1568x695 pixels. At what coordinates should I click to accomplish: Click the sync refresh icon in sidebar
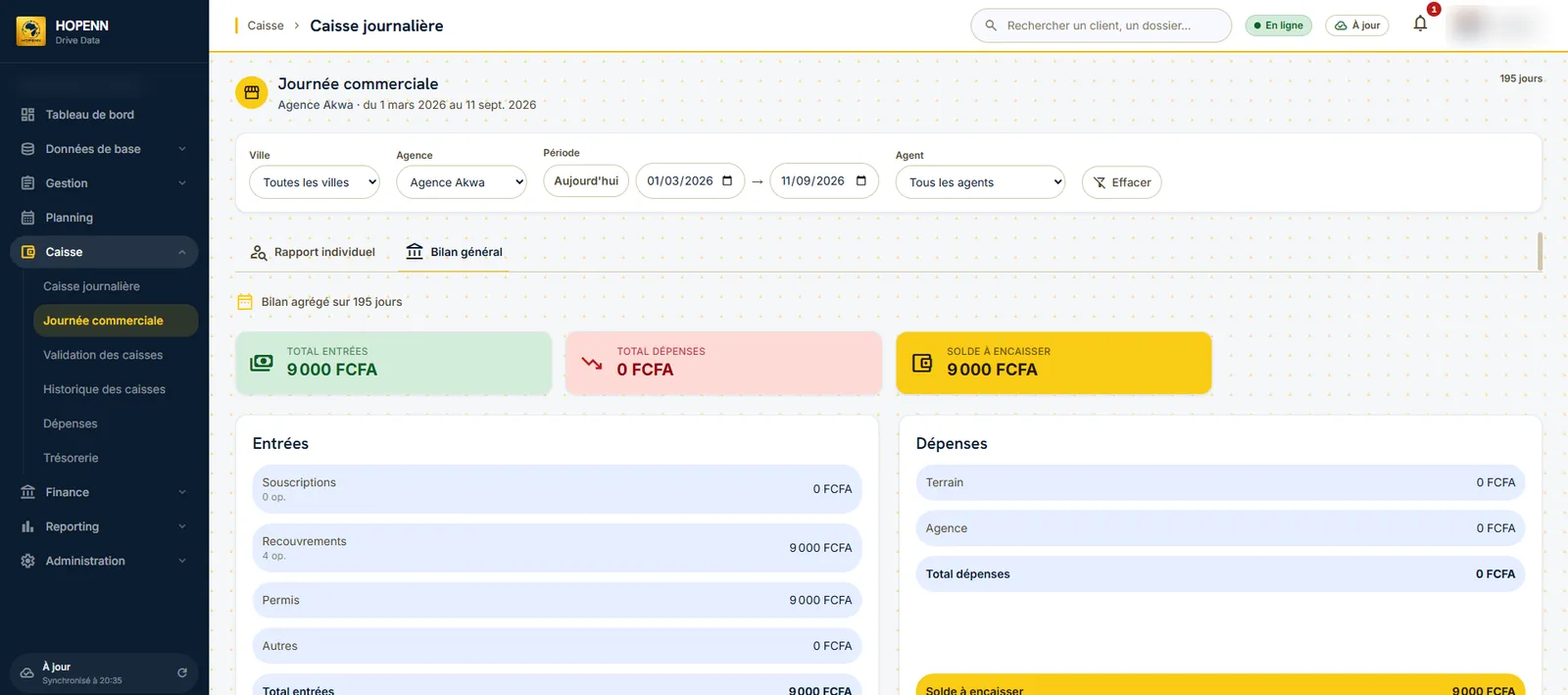[x=182, y=672]
